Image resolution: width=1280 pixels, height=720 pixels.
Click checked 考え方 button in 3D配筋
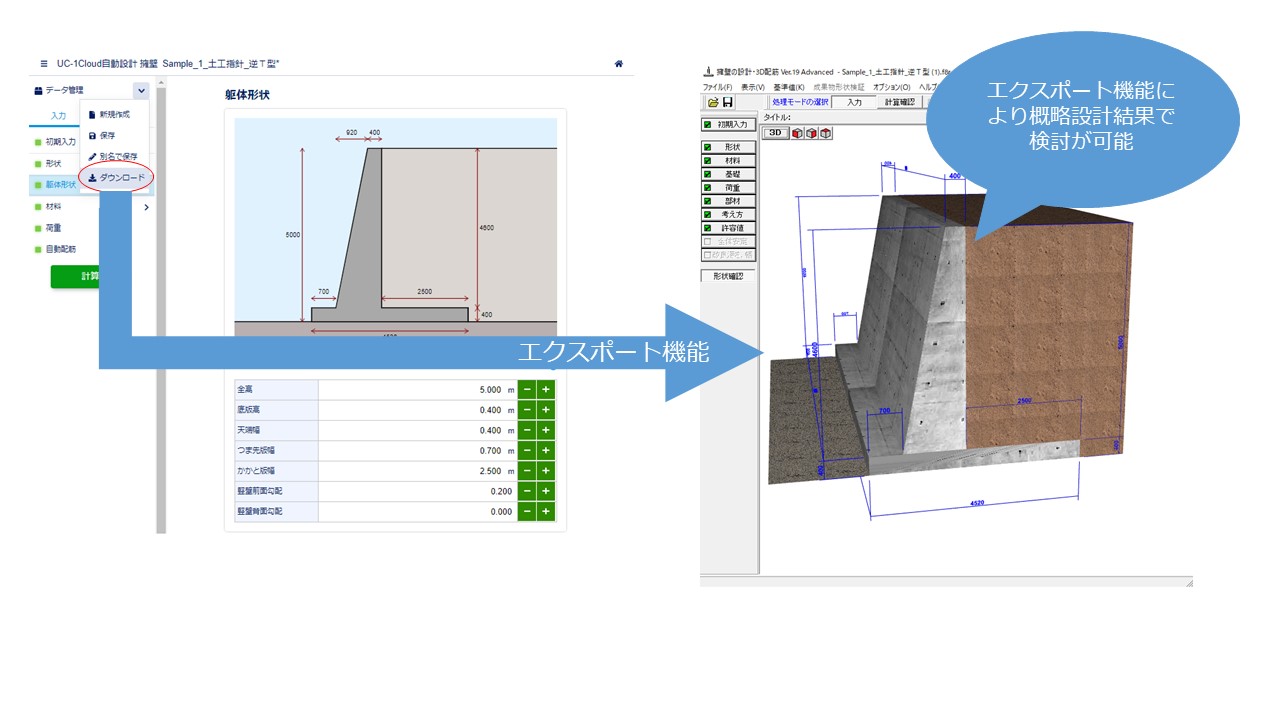(x=729, y=214)
